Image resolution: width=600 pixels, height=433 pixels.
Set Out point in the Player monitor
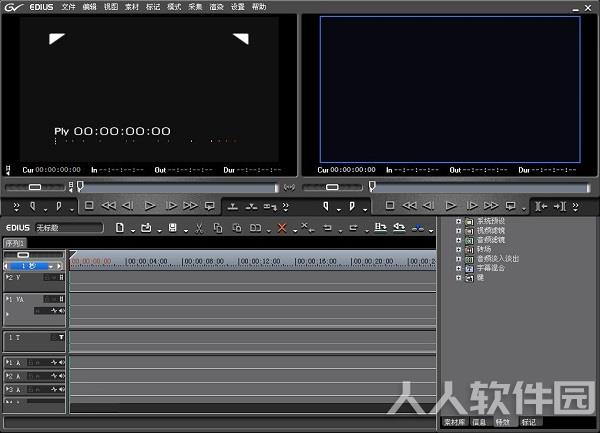(59, 207)
